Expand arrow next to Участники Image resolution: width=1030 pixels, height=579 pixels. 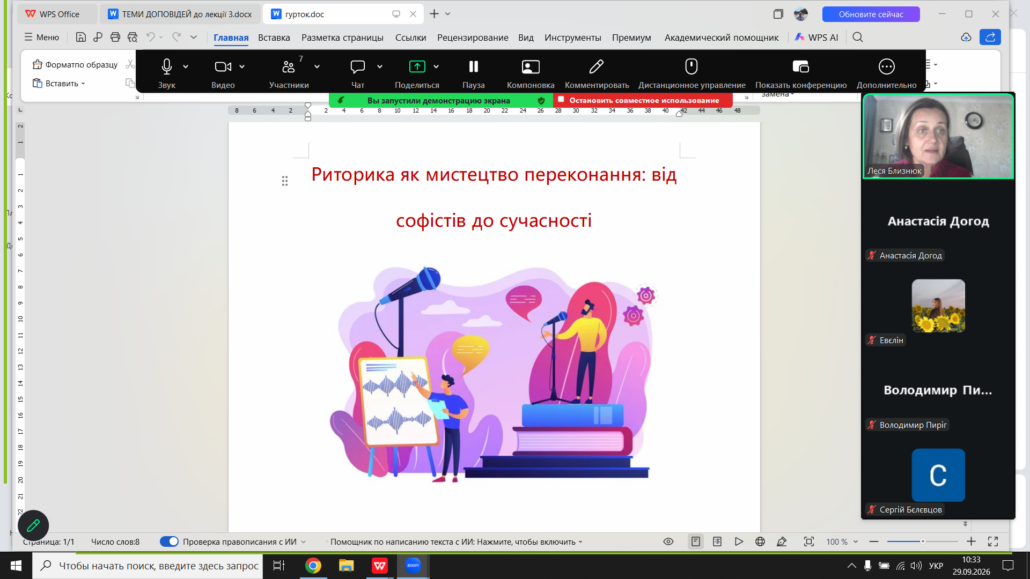(x=317, y=66)
